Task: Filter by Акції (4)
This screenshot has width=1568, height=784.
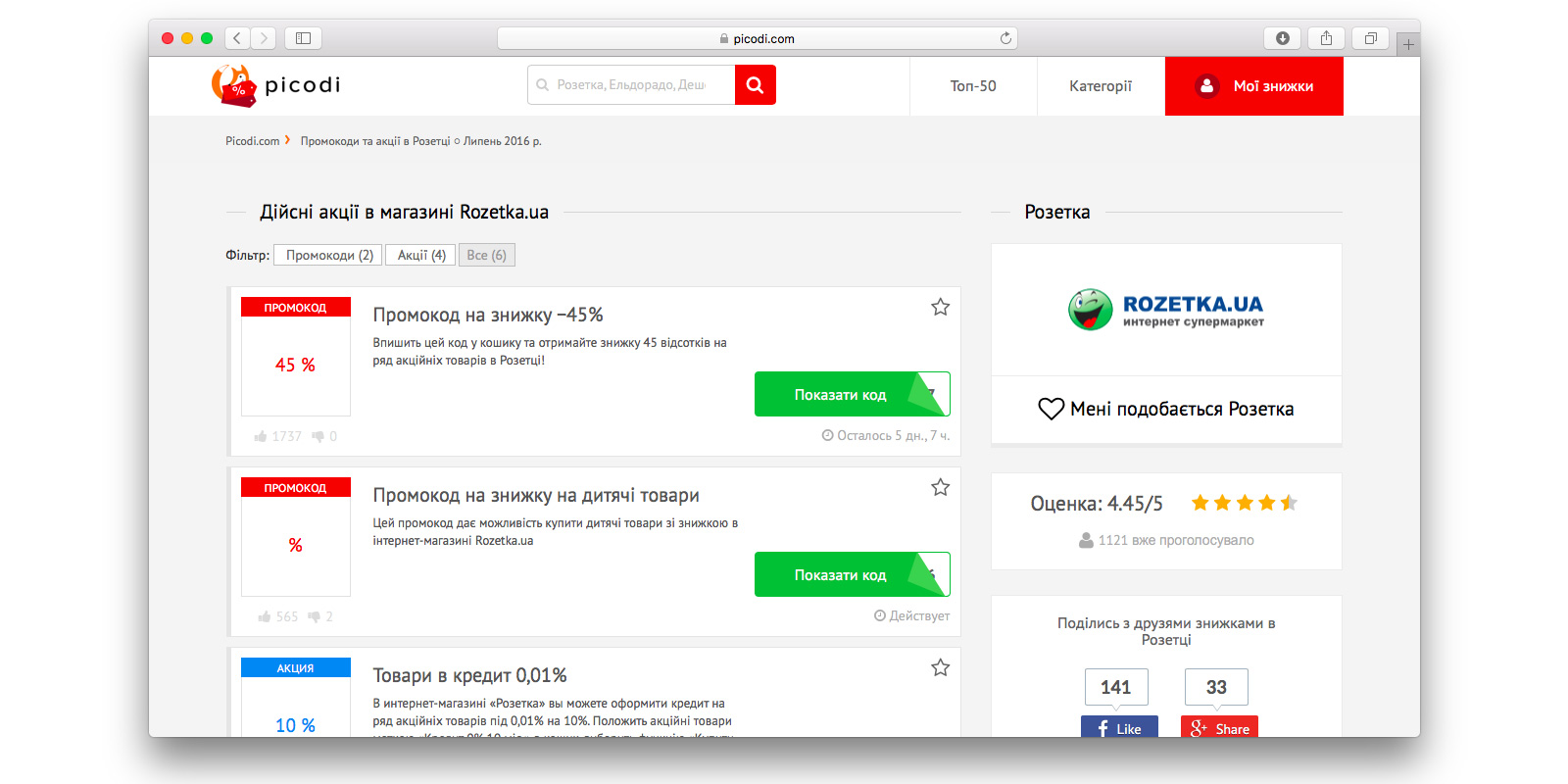Action: click(421, 255)
